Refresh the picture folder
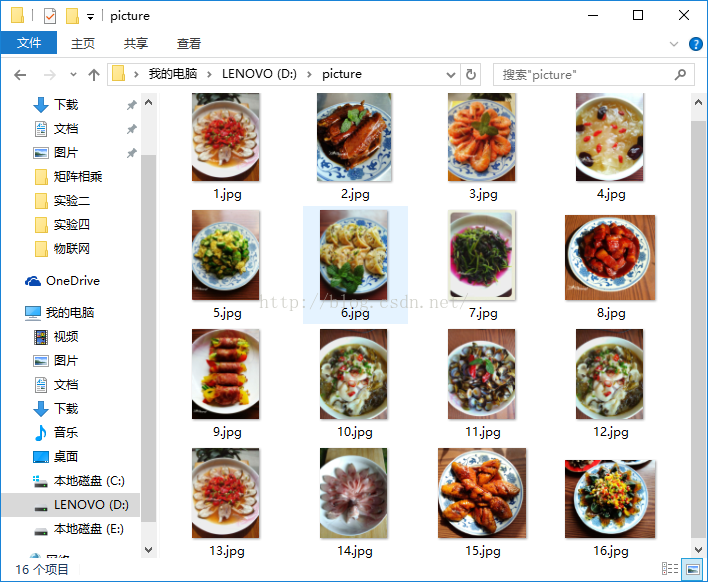This screenshot has height=582, width=708. click(470, 74)
